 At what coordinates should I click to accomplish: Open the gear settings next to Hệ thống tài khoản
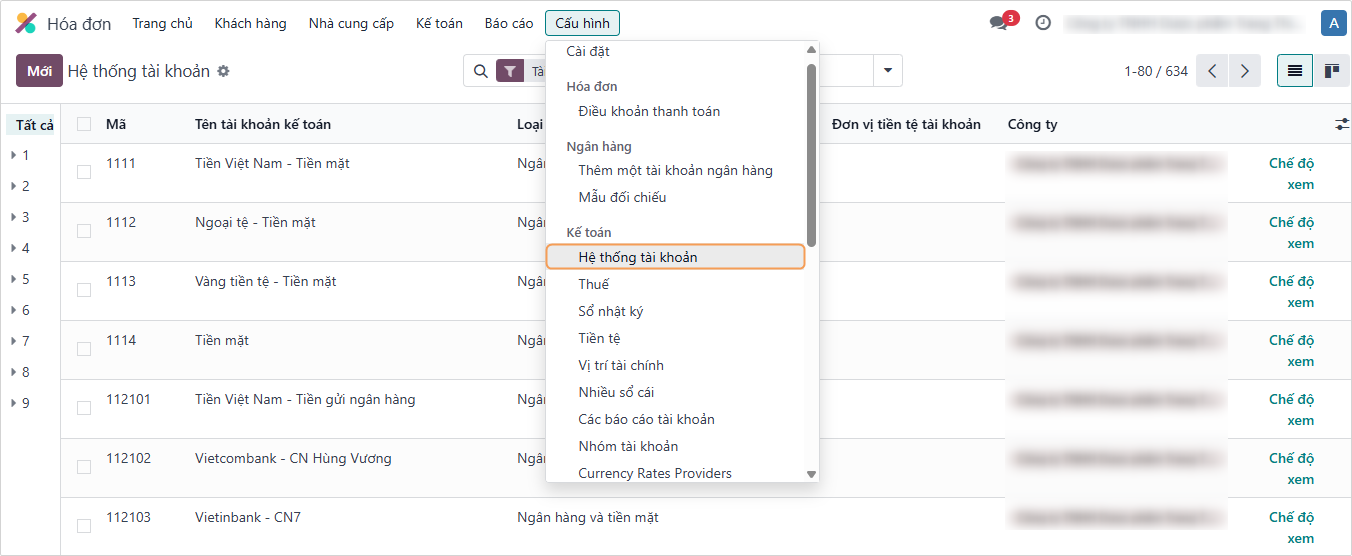(224, 71)
